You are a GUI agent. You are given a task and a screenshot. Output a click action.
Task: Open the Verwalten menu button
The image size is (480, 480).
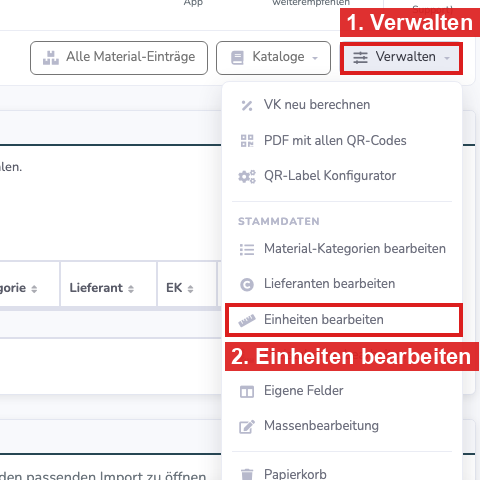click(x=401, y=58)
